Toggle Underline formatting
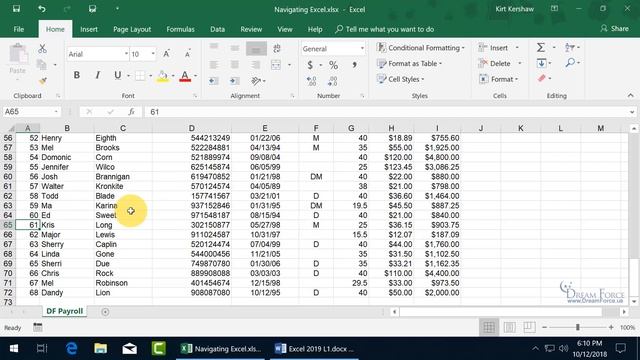The height and width of the screenshot is (360, 640). pyautogui.click(x=118, y=75)
